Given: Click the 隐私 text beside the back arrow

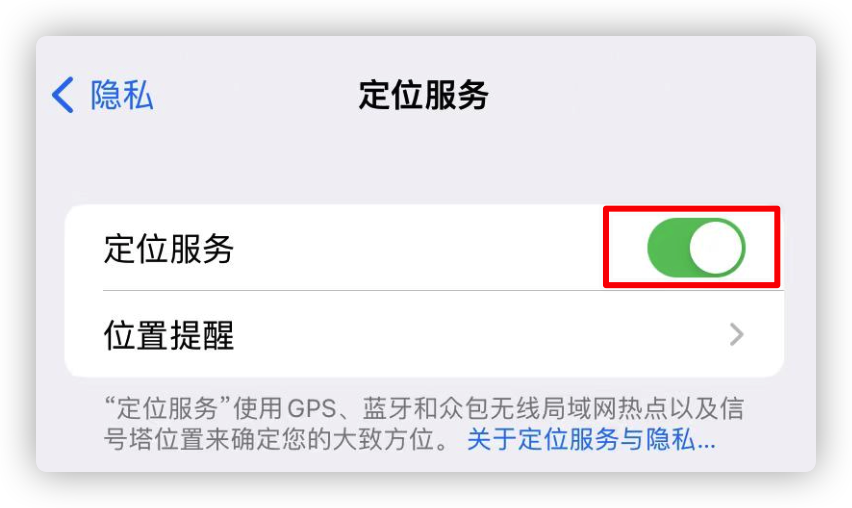Looking at the screenshot, I should [121, 95].
